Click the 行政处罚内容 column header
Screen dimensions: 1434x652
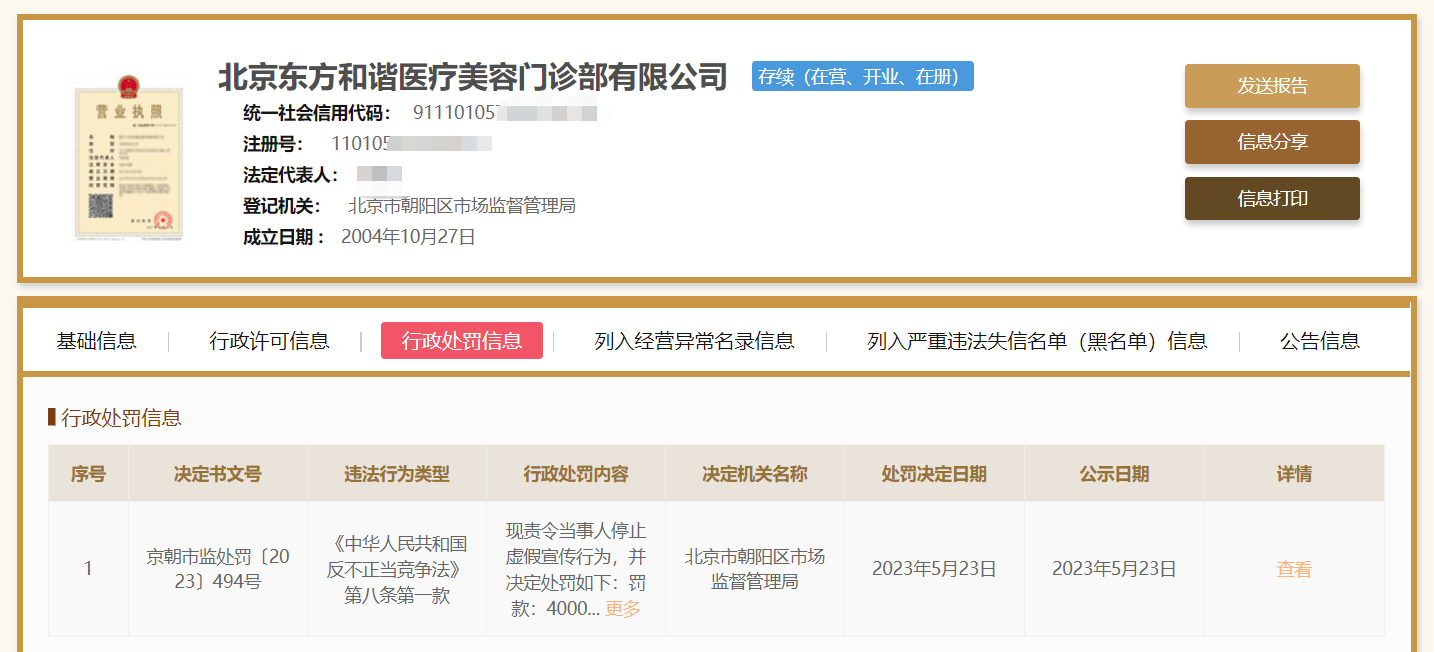coord(576,473)
